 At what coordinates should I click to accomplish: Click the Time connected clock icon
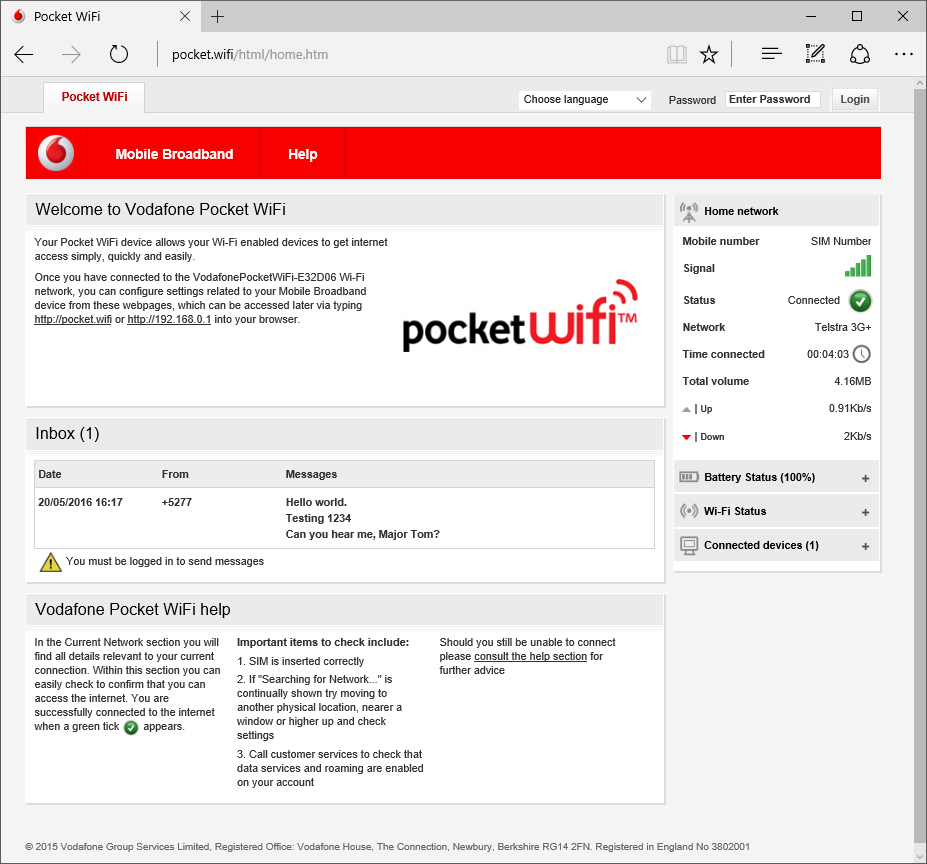click(x=862, y=354)
